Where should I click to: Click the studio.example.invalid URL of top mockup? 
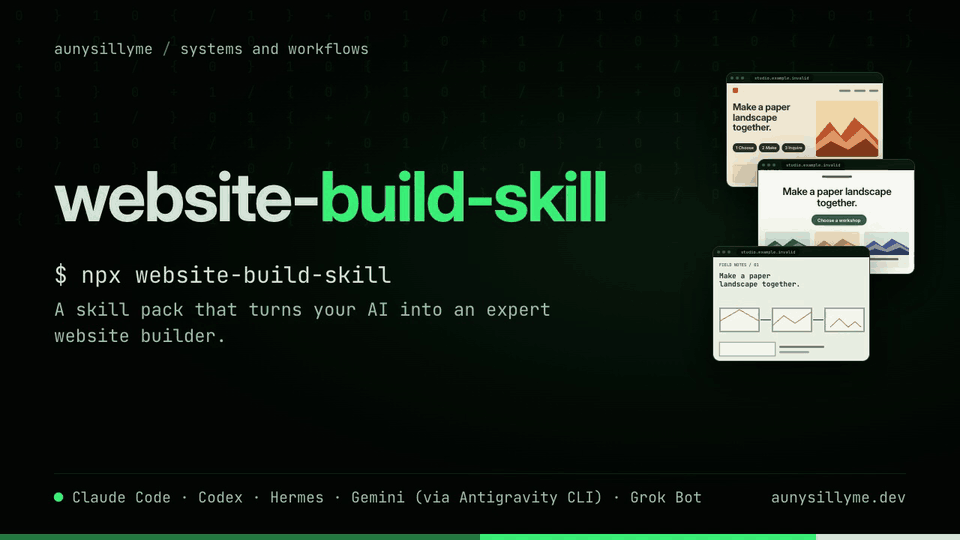pyautogui.click(x=781, y=78)
